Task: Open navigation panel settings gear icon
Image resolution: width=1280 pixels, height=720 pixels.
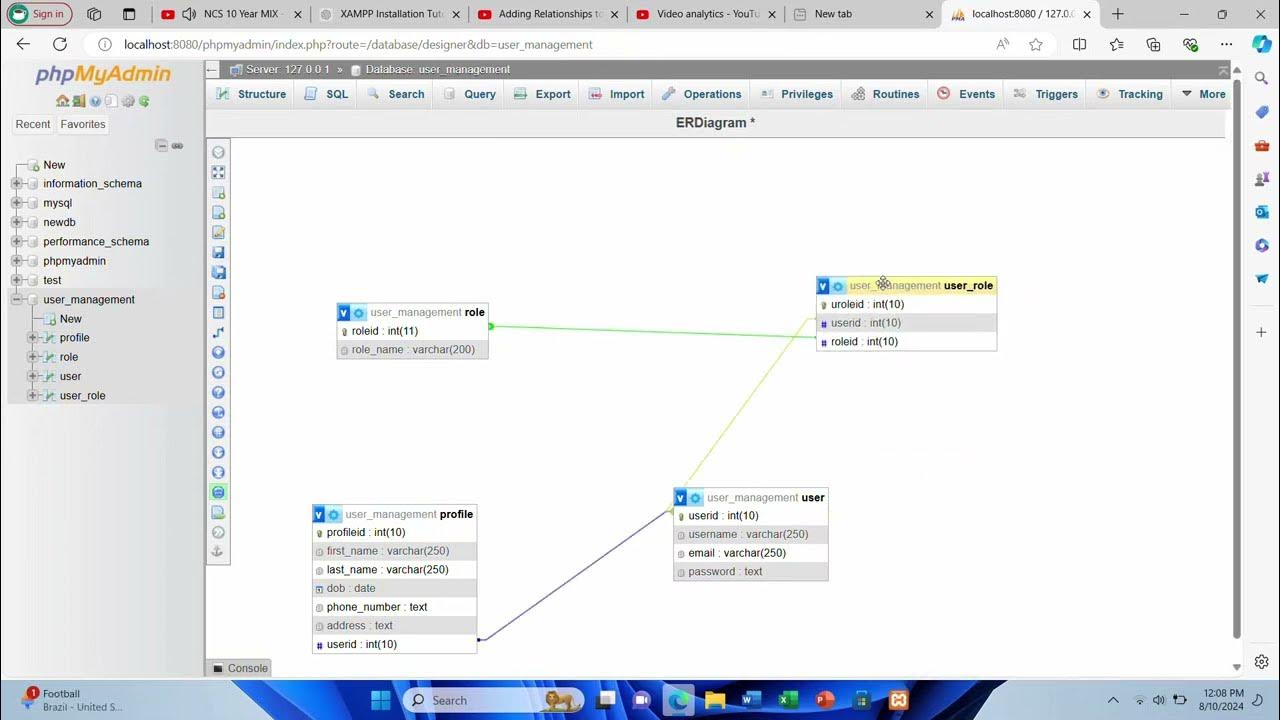Action: pyautogui.click(x=128, y=101)
